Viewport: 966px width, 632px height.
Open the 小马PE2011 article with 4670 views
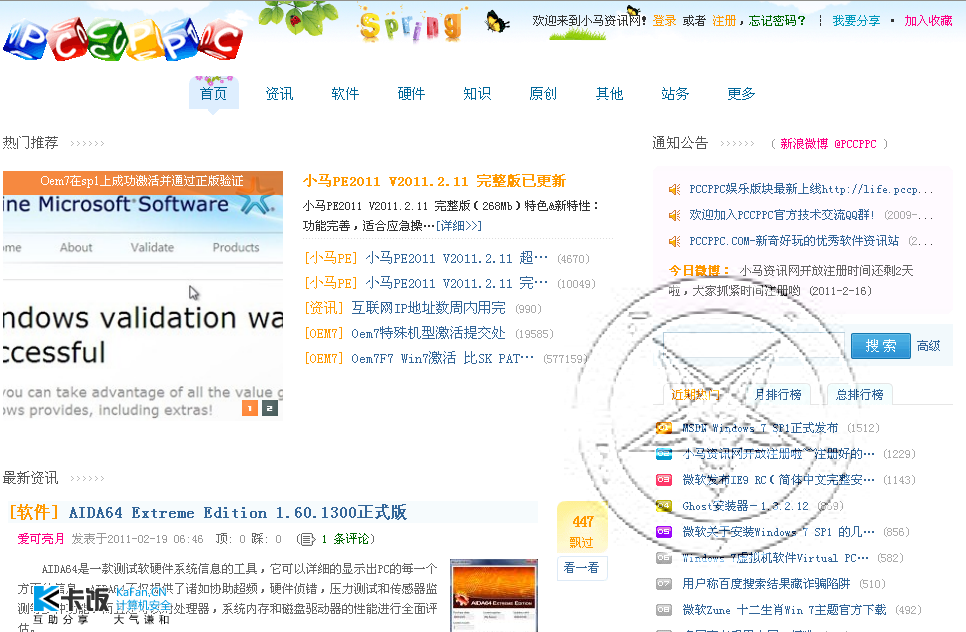click(x=456, y=258)
